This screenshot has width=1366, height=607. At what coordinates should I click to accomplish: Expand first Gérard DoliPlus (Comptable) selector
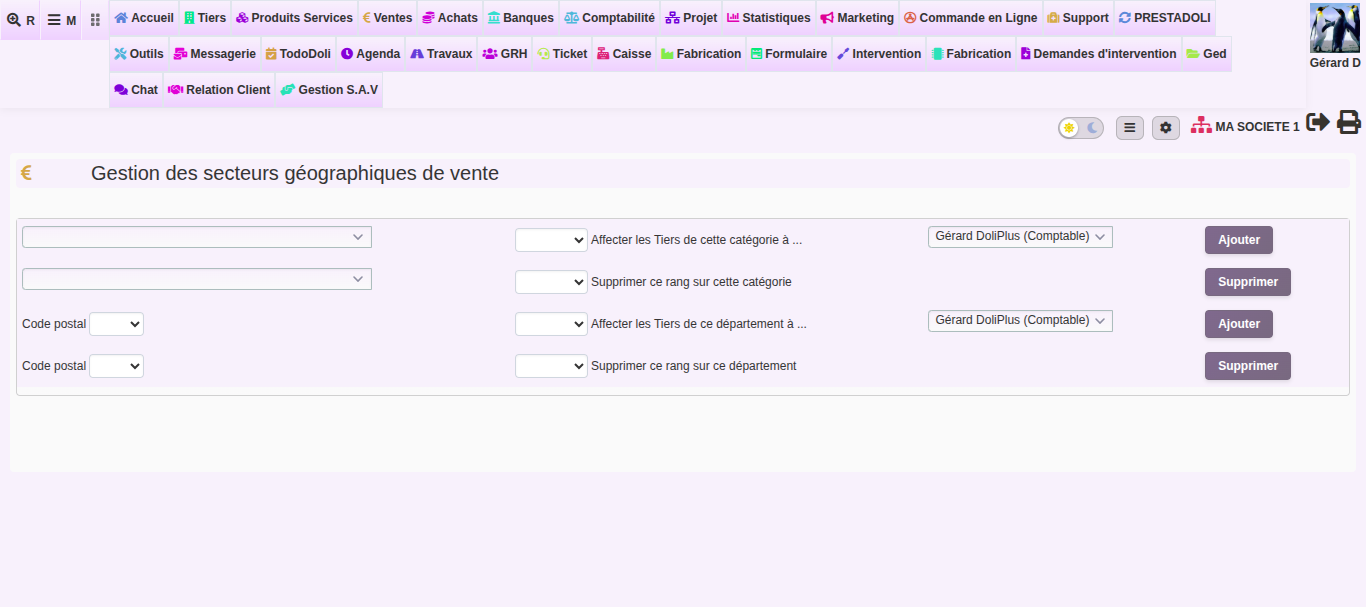coord(1020,237)
